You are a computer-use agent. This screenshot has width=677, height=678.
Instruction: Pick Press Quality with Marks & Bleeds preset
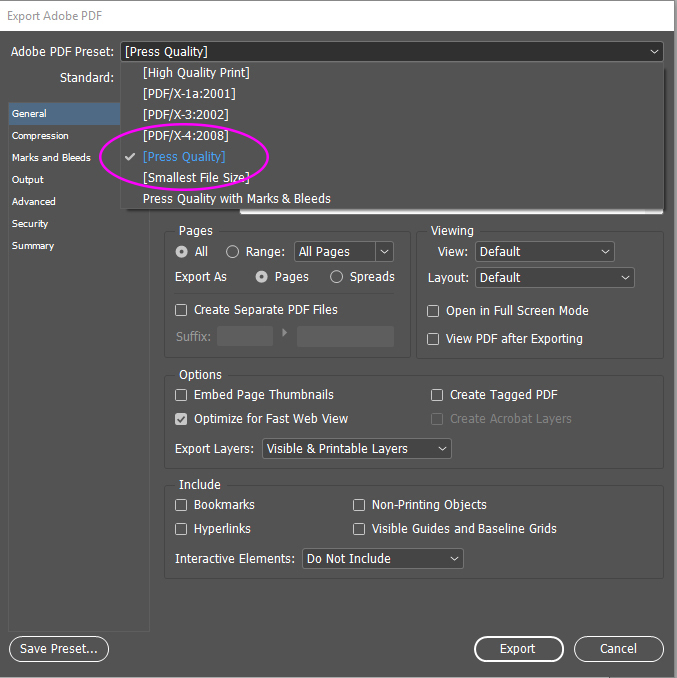click(x=392, y=198)
